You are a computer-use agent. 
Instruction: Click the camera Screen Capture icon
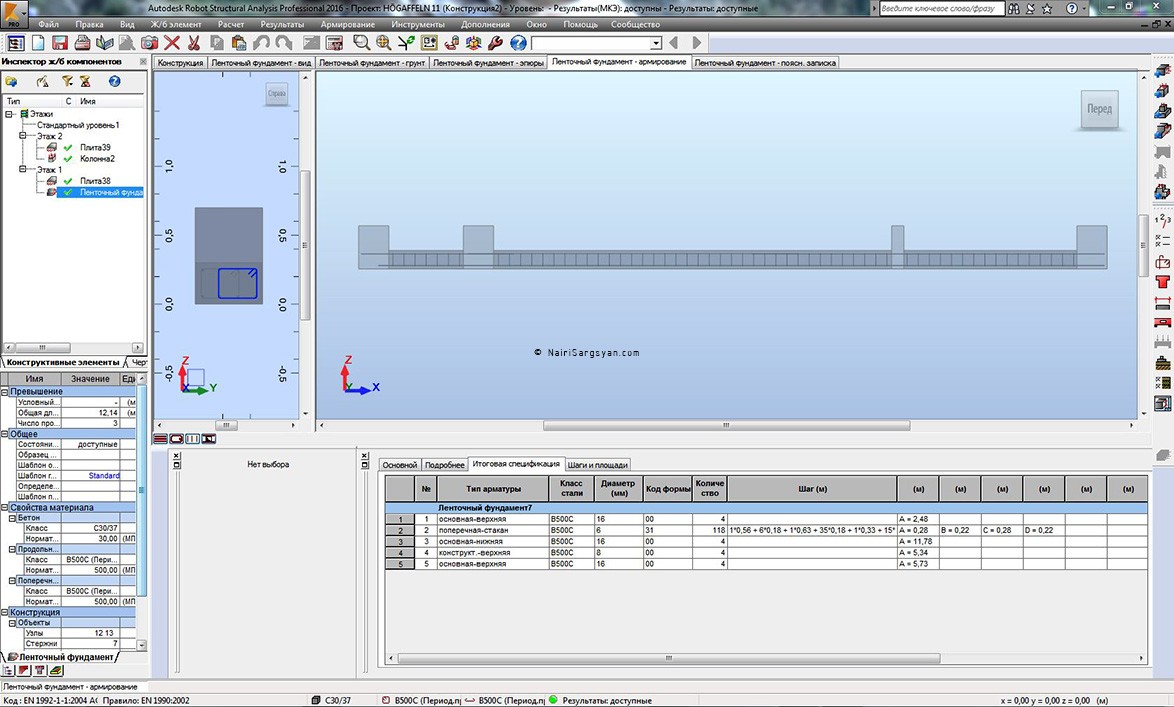coord(150,43)
